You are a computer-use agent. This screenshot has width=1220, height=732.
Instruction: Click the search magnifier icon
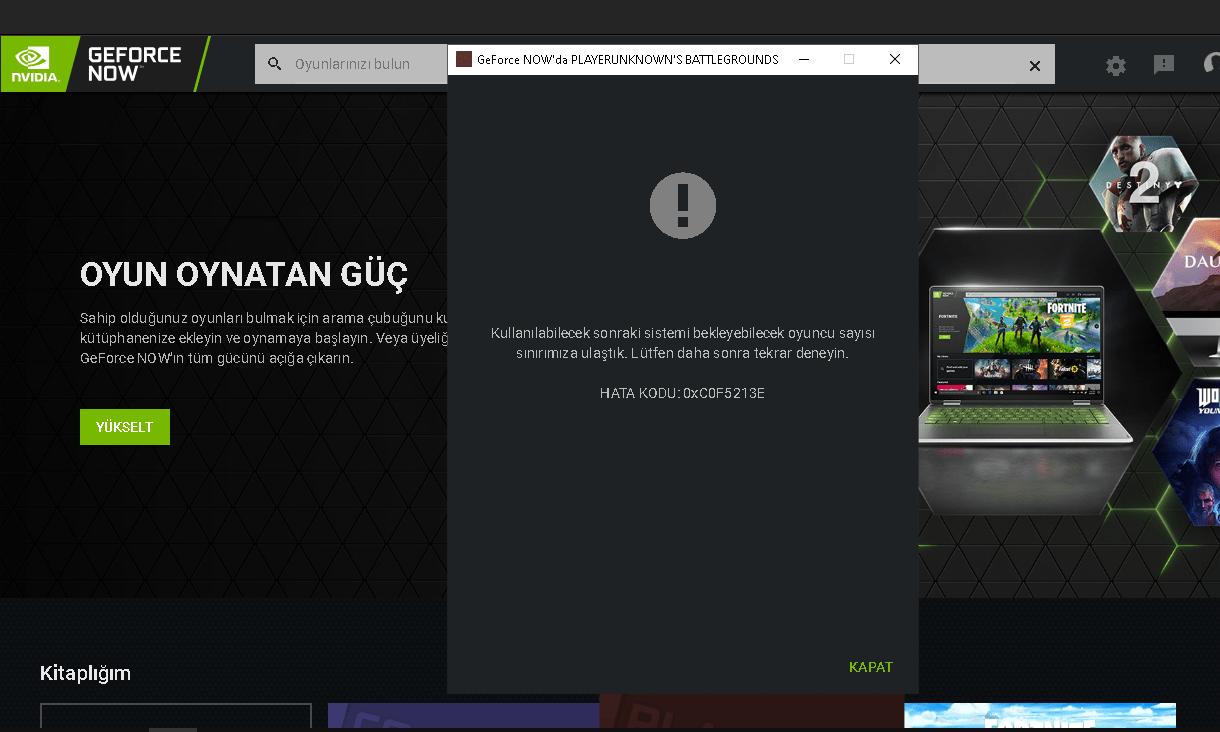275,64
